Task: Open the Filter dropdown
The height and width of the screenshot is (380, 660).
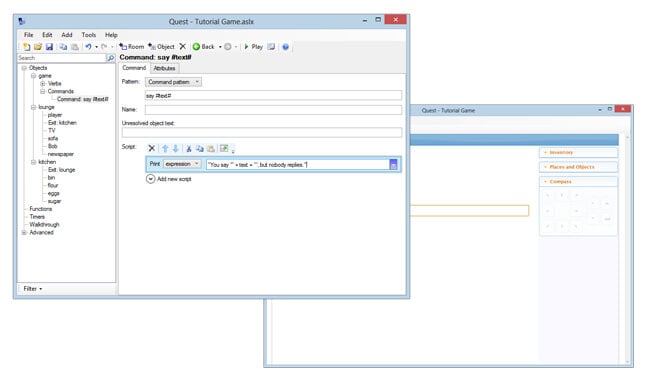Action: 32,289
